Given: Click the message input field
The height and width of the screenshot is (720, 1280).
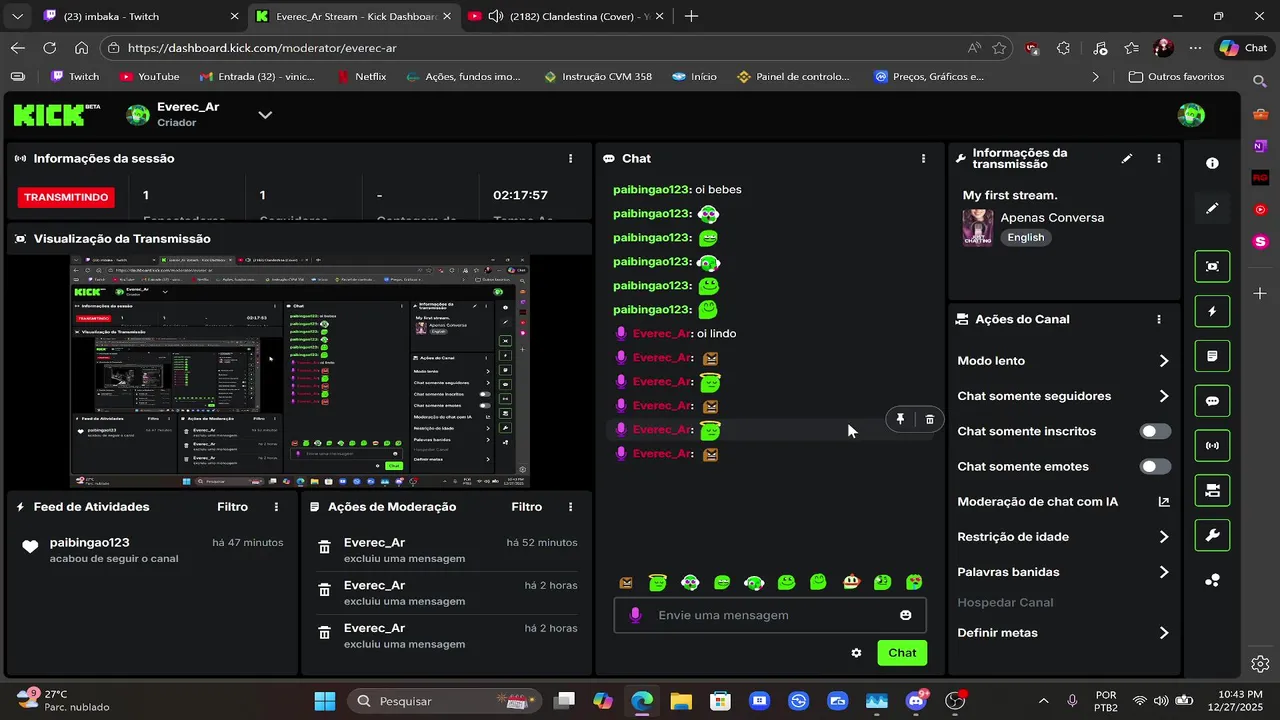Looking at the screenshot, I should click(770, 615).
